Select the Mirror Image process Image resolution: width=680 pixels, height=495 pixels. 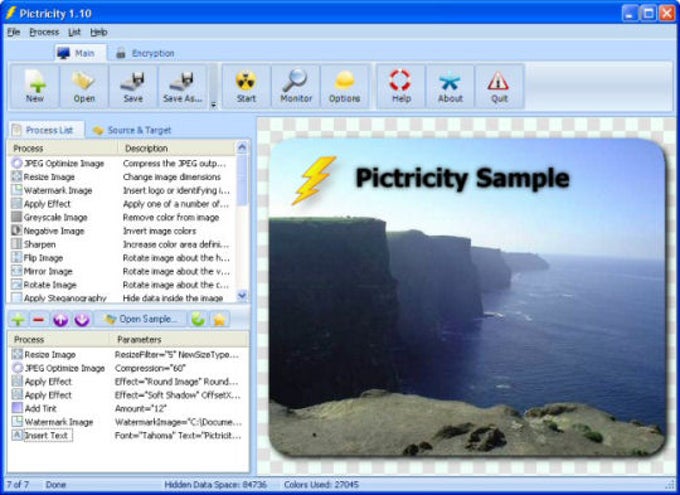click(121, 271)
